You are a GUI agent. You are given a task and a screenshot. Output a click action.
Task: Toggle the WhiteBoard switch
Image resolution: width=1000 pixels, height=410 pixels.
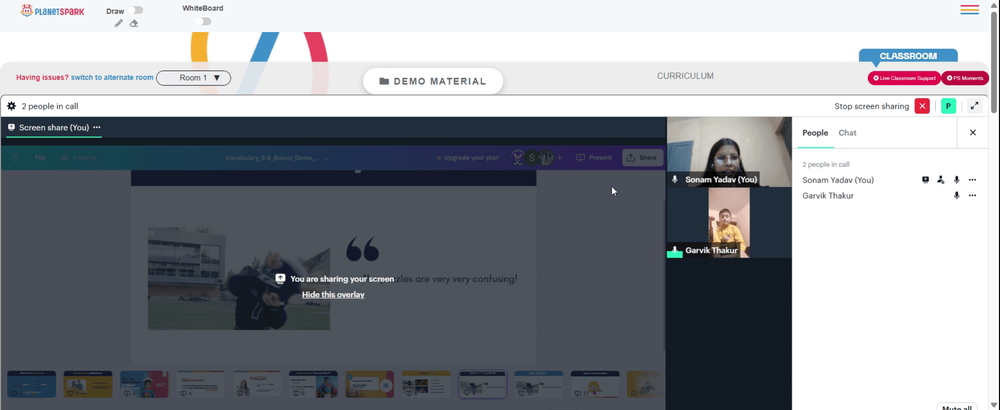[x=203, y=21]
